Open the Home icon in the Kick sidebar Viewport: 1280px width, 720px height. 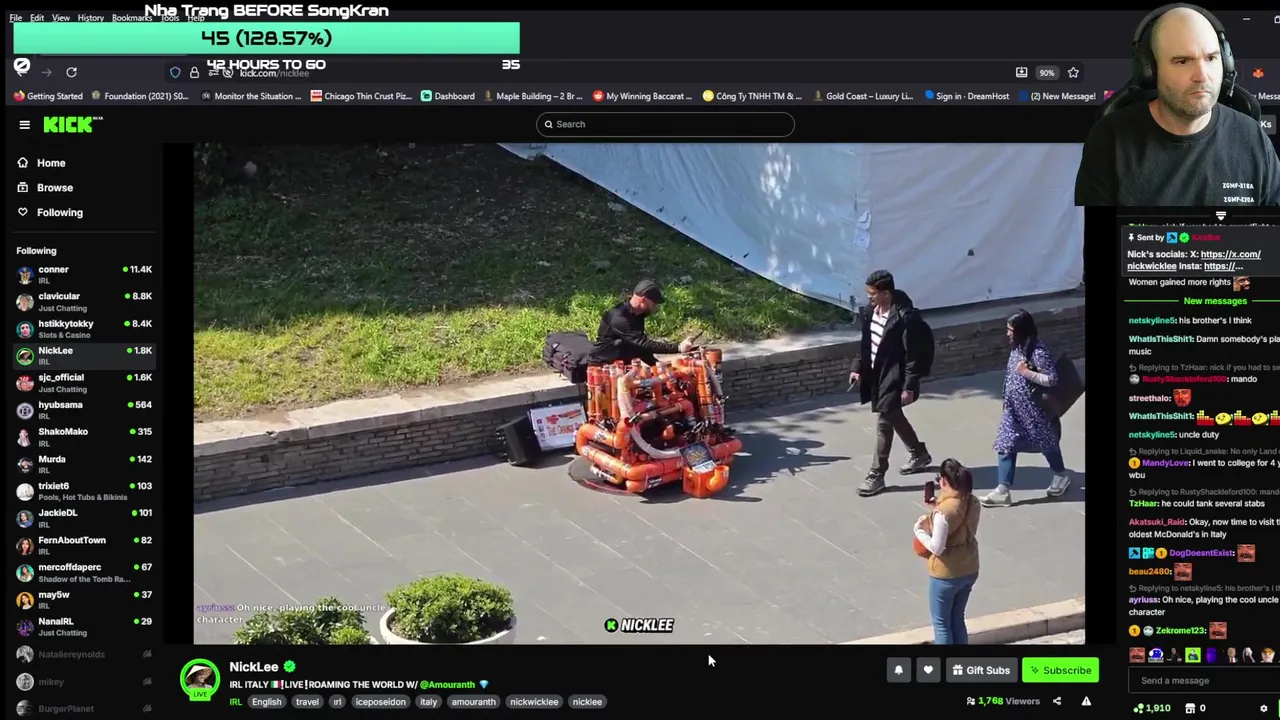pos(22,163)
